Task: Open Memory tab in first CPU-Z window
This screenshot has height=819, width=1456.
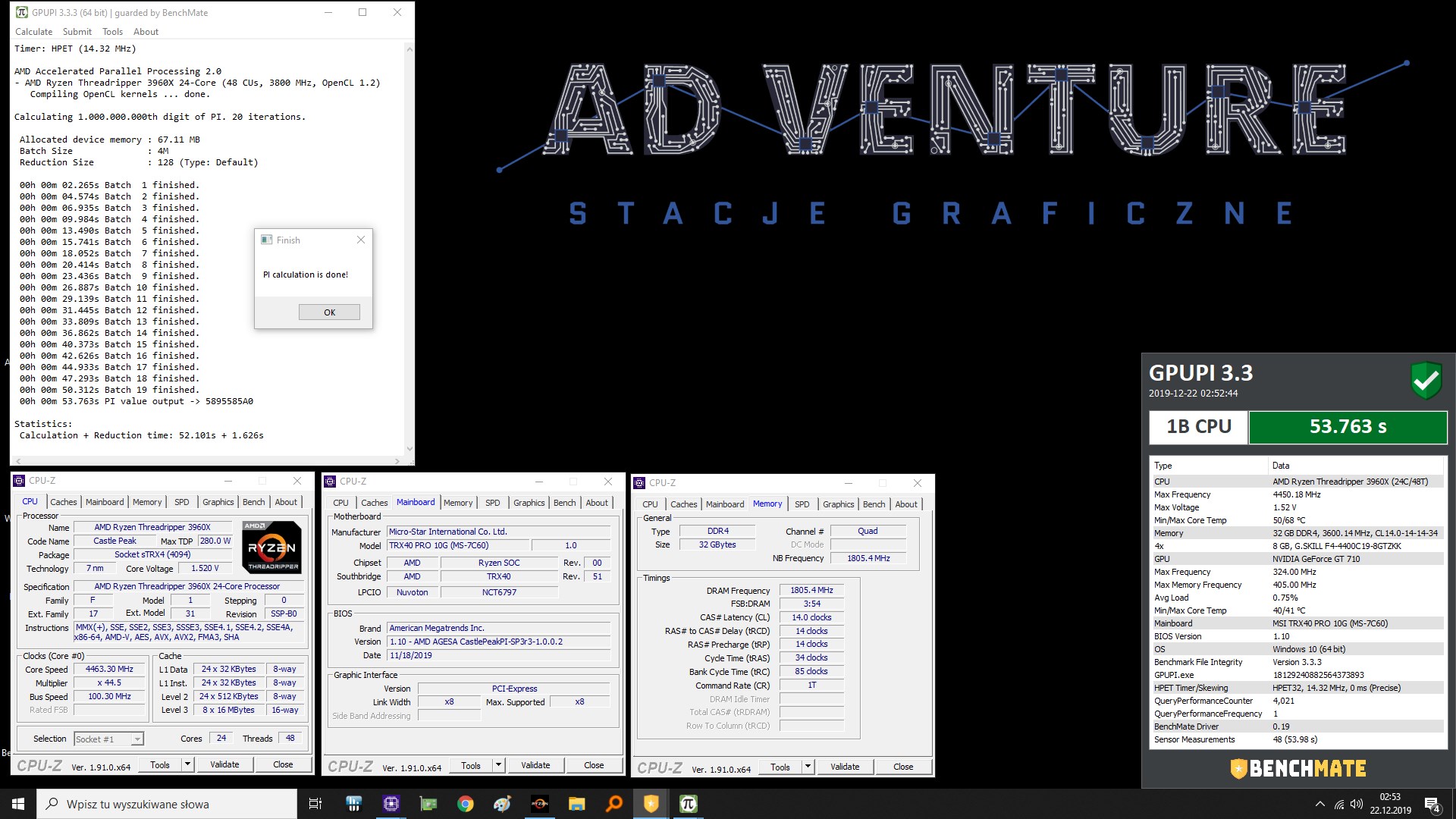Action: tap(147, 502)
